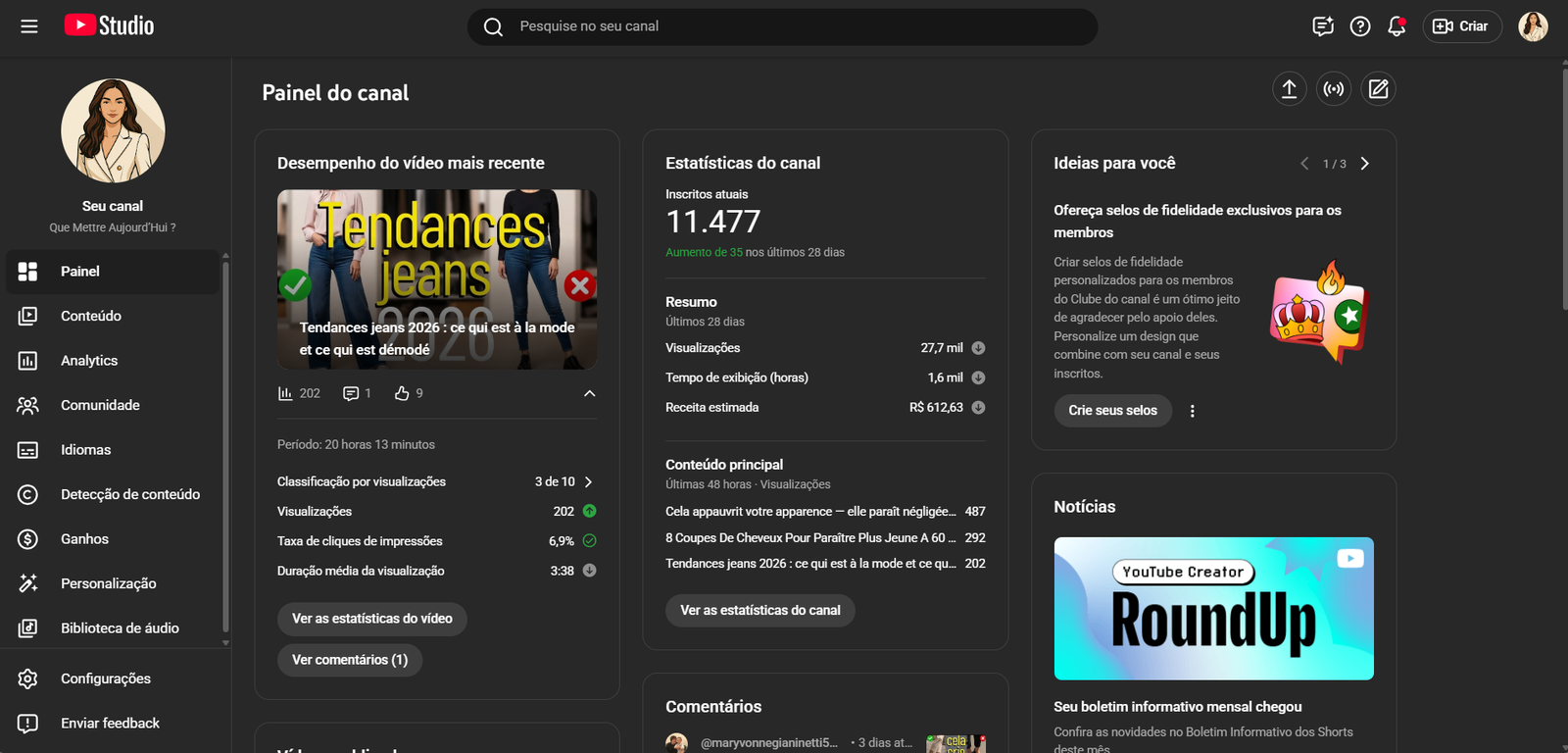The width and height of the screenshot is (1568, 753).
Task: Click Ver as estatísticas do vídeo button
Action: coord(372,619)
